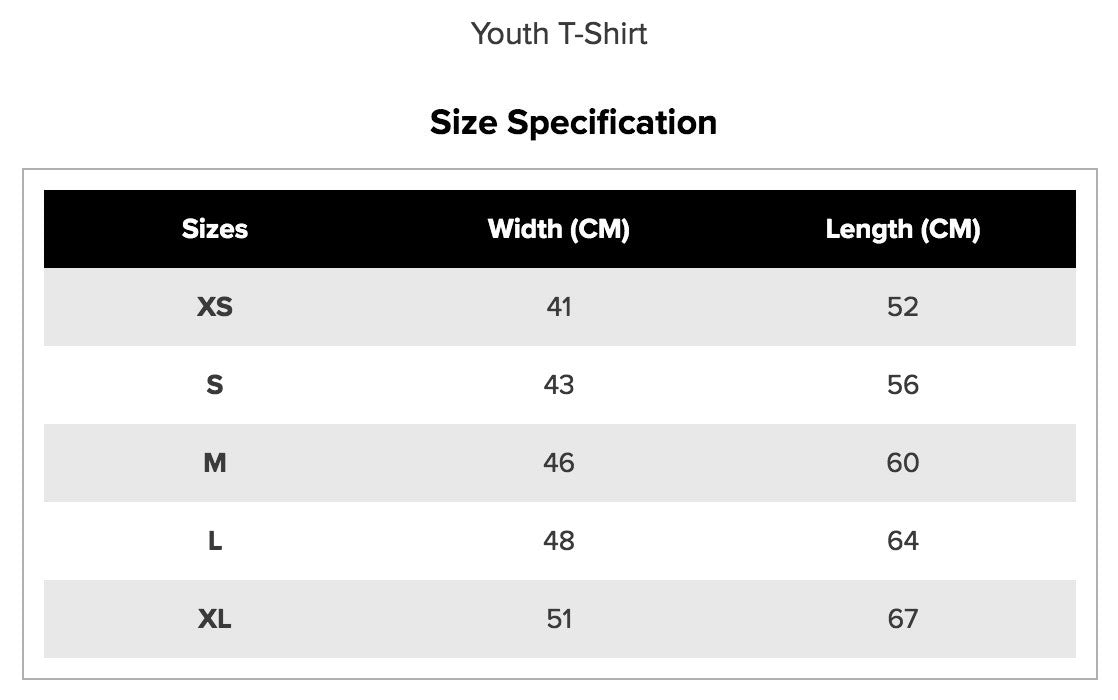Screen dimensions: 1118x700
Task: Select the Width (CM) column header
Action: tap(558, 229)
